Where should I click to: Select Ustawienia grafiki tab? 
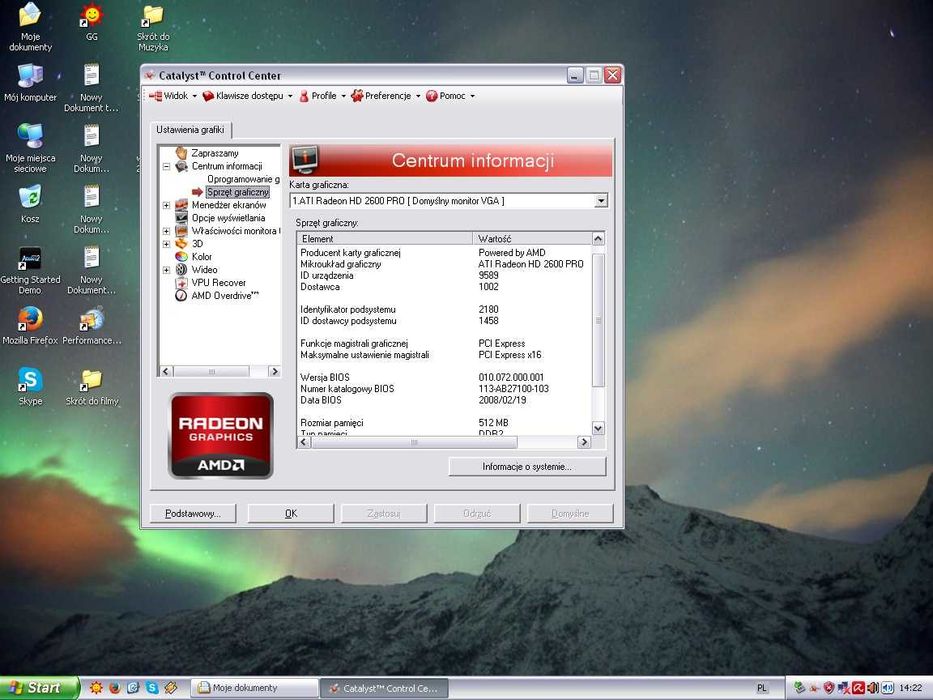coord(190,130)
